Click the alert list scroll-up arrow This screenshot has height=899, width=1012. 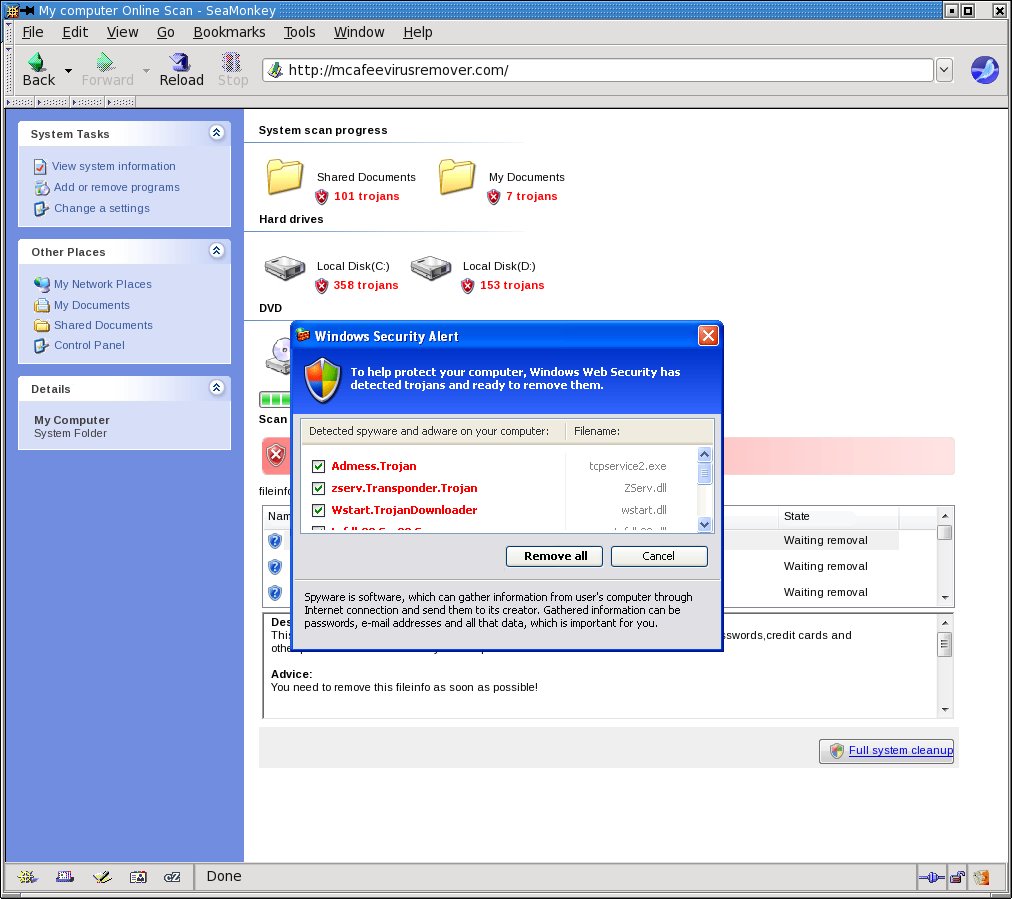[705, 454]
